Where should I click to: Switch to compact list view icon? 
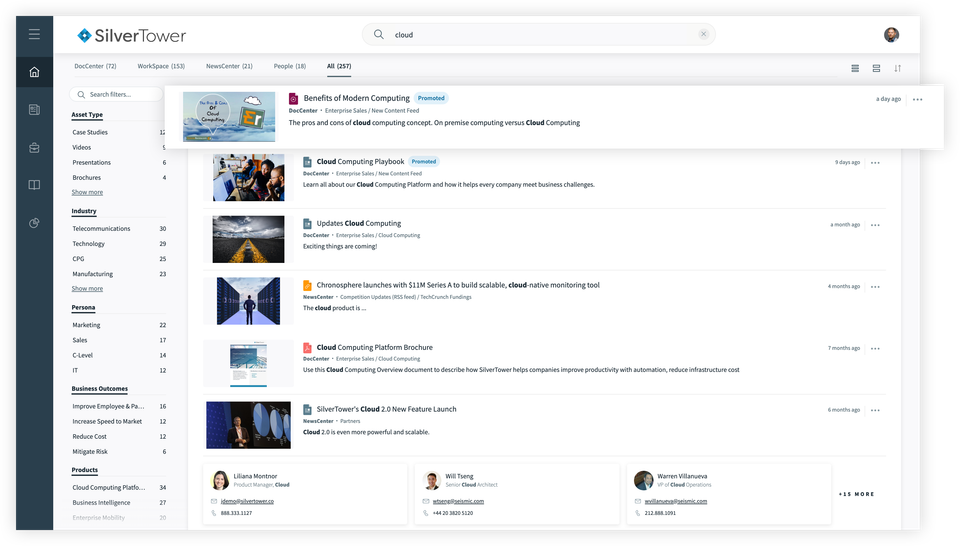pos(855,68)
